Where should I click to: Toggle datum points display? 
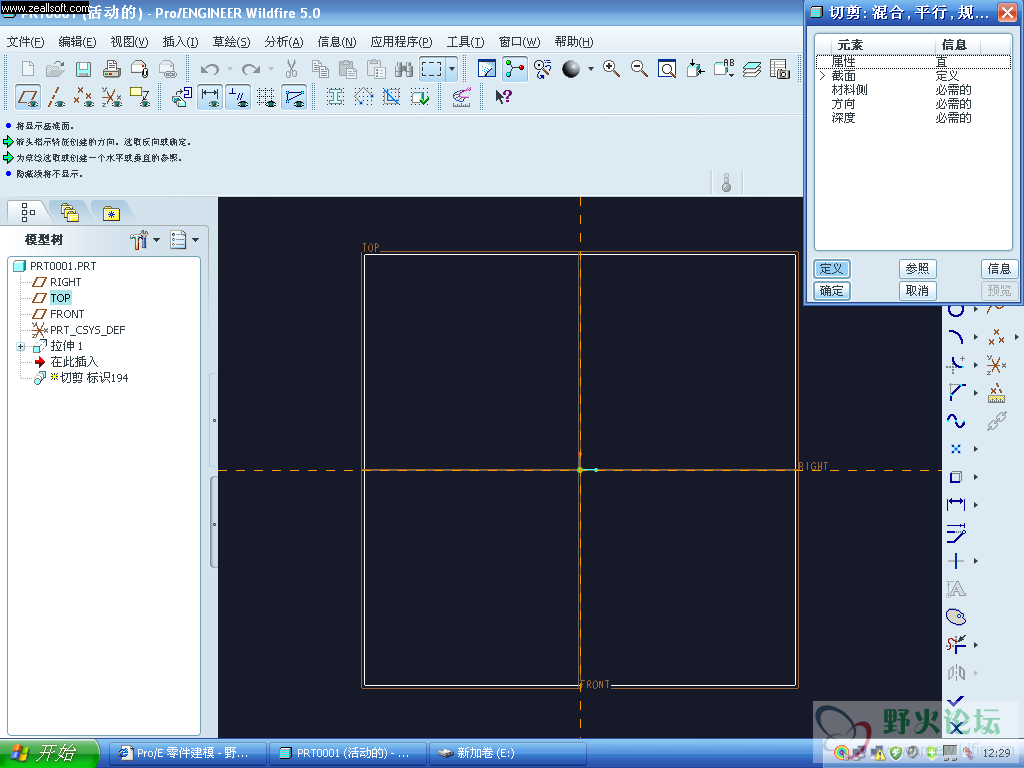click(83, 97)
